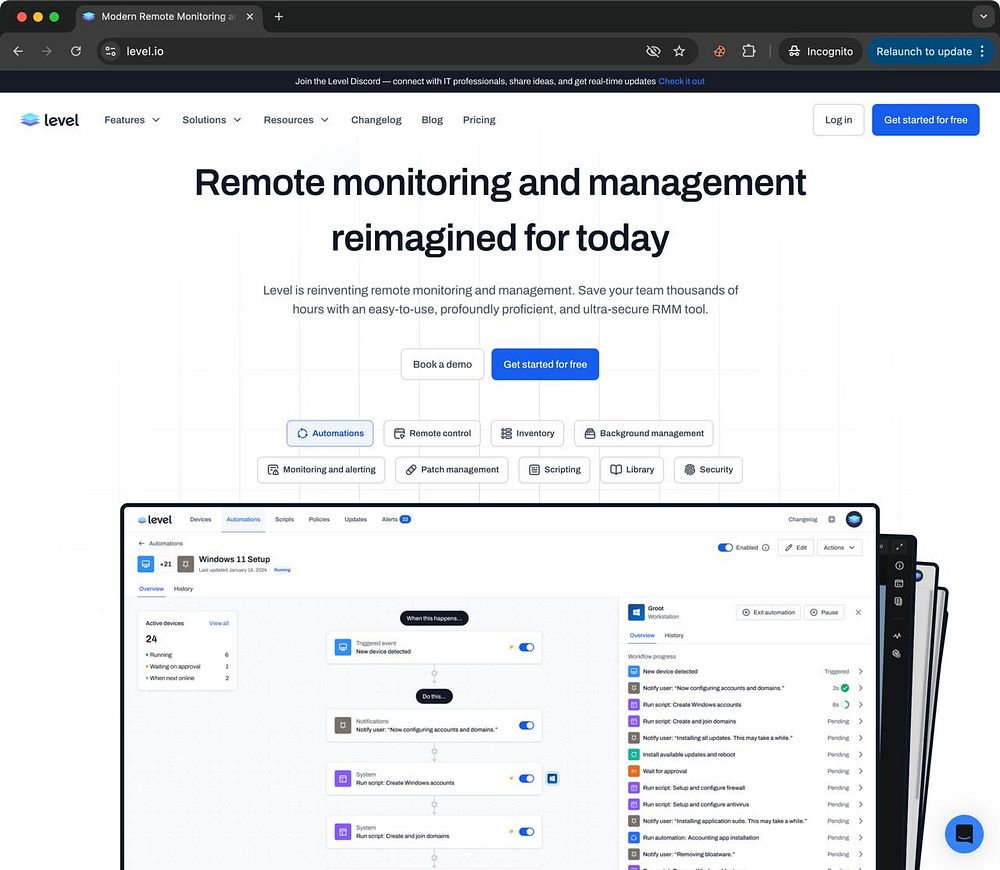Click View all in Active devices card

219,623
